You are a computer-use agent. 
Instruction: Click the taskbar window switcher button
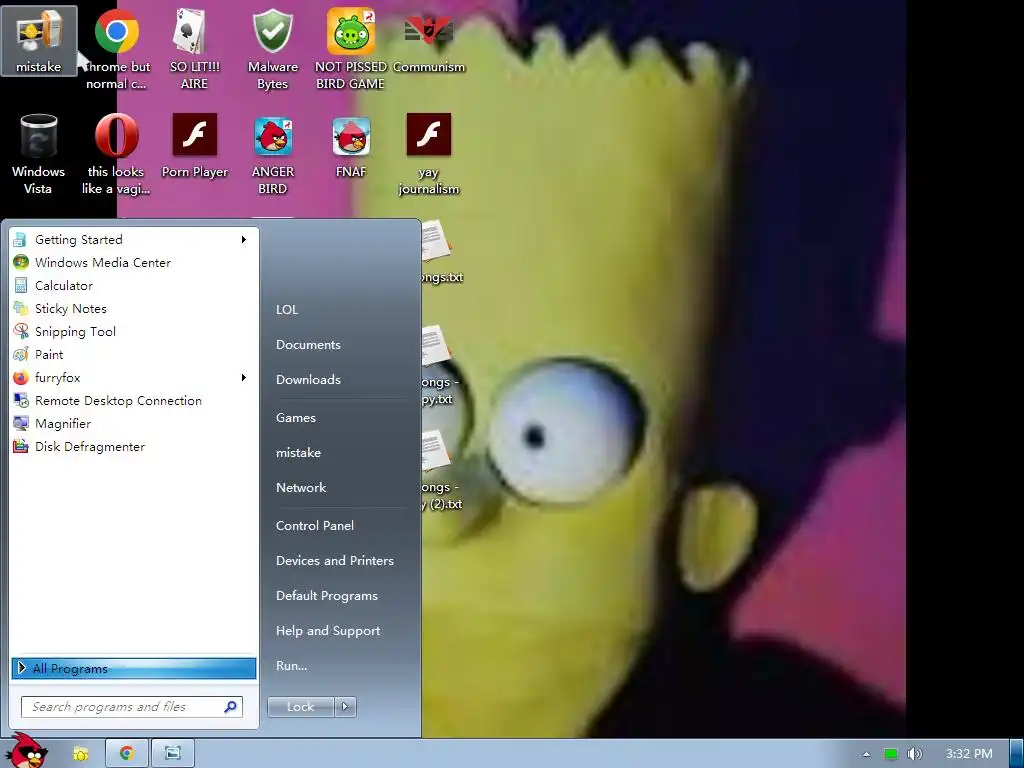172,754
